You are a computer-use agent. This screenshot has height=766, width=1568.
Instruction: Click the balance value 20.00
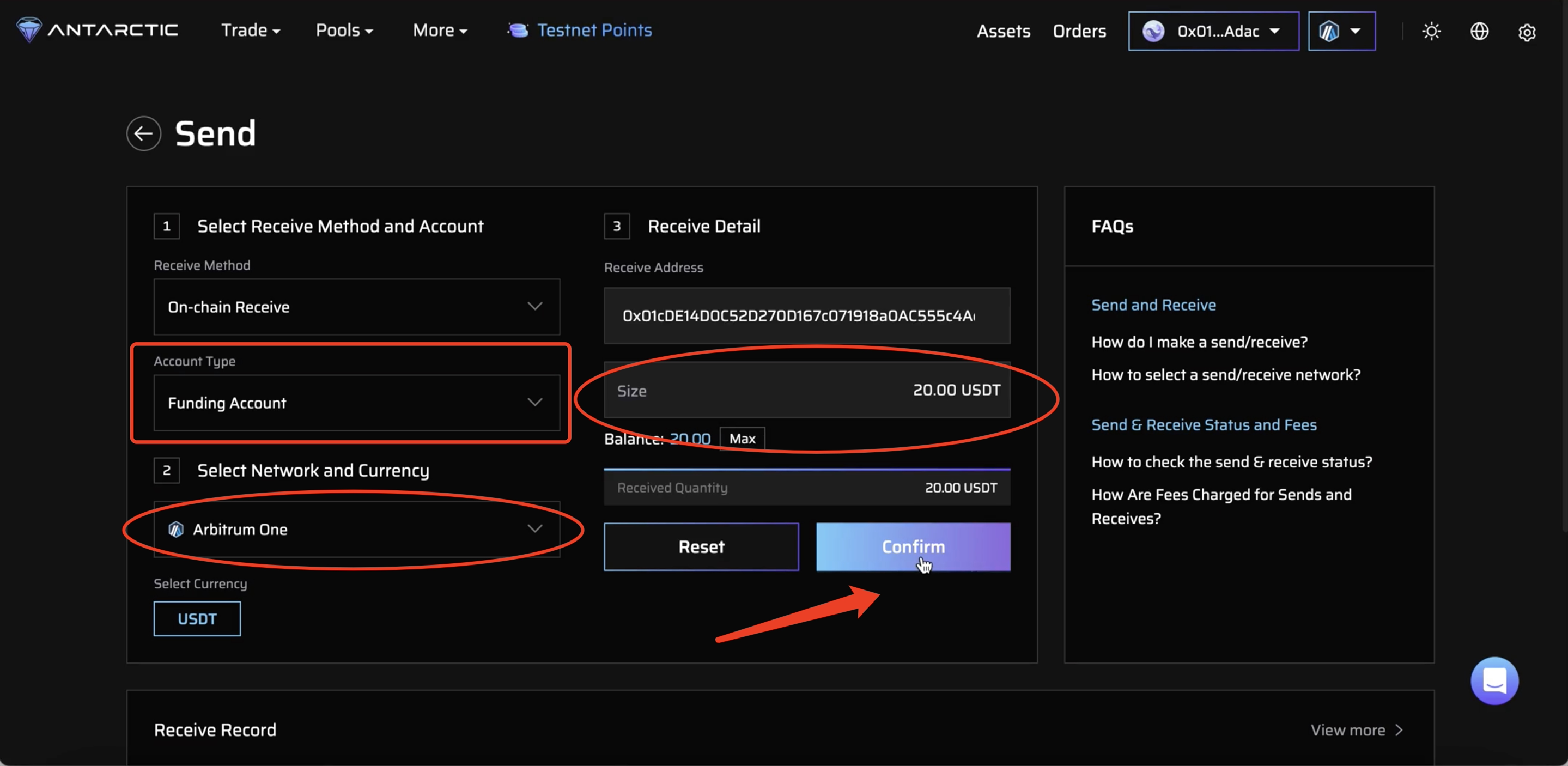690,439
